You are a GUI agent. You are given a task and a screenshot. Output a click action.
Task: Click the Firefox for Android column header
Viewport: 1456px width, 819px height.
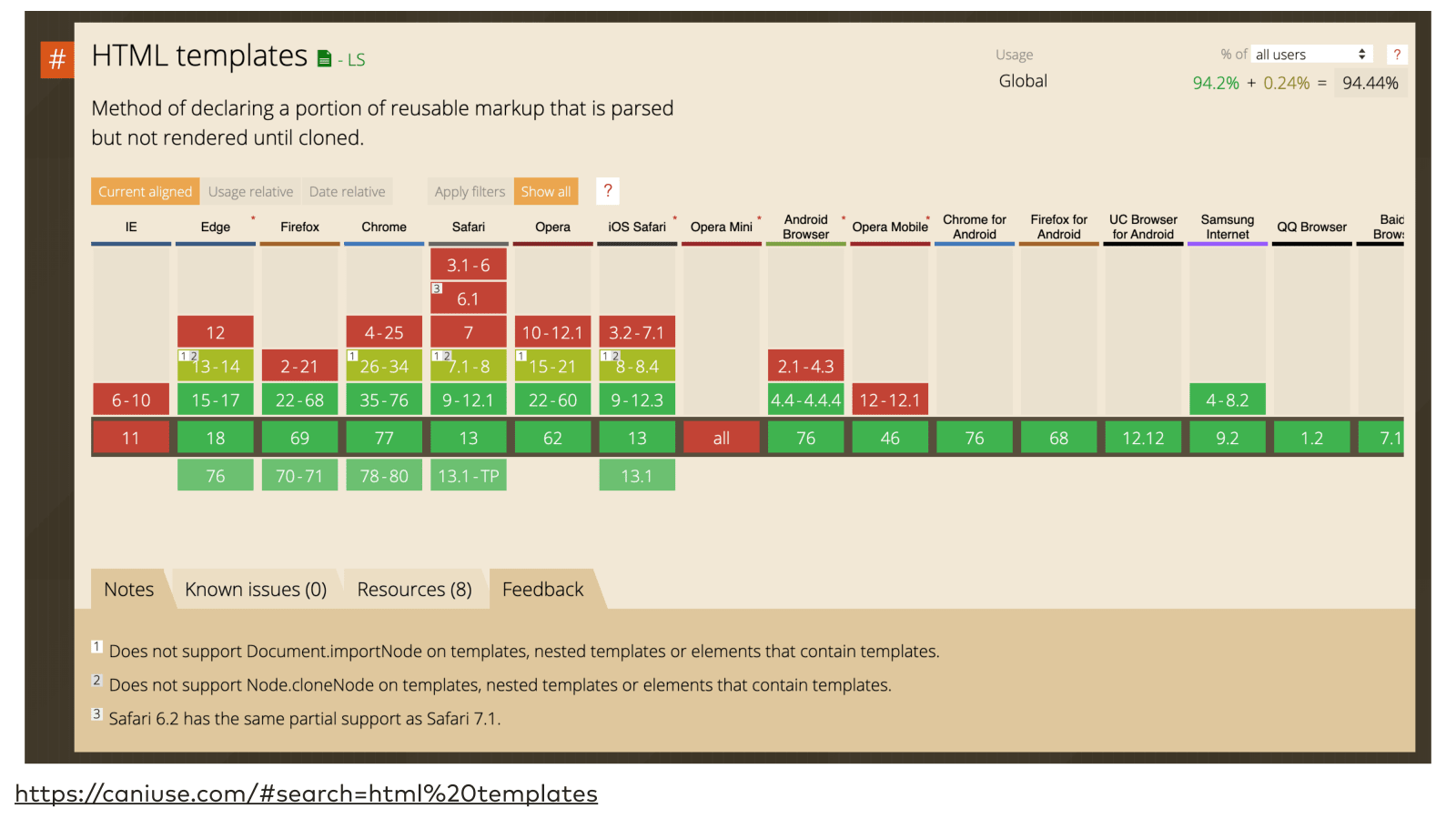click(1059, 227)
